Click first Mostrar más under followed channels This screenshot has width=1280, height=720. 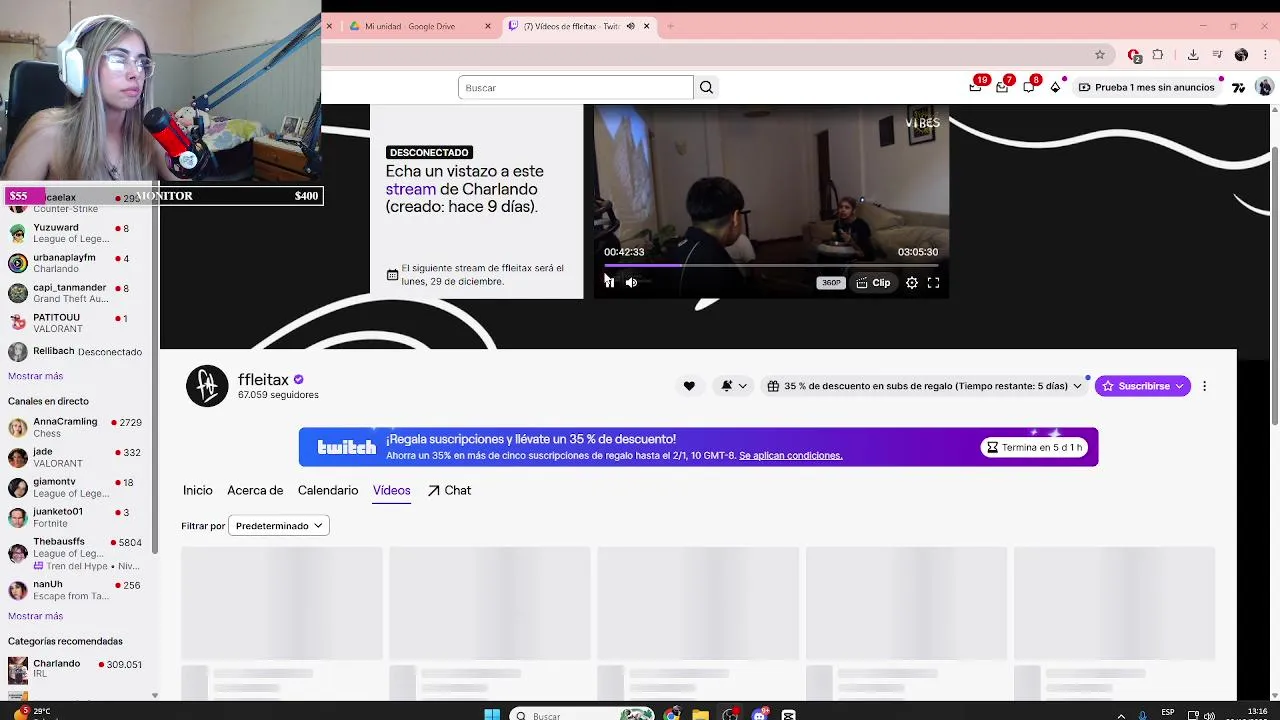(x=36, y=376)
